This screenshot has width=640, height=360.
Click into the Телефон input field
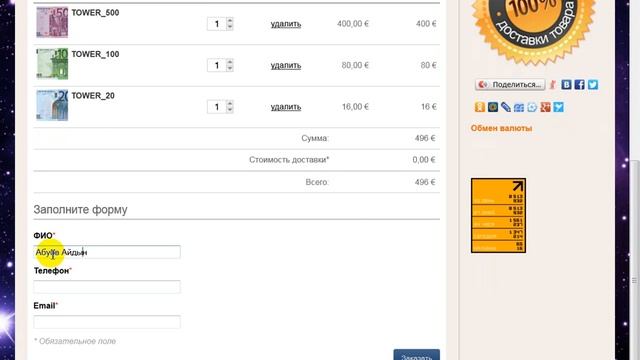107,287
